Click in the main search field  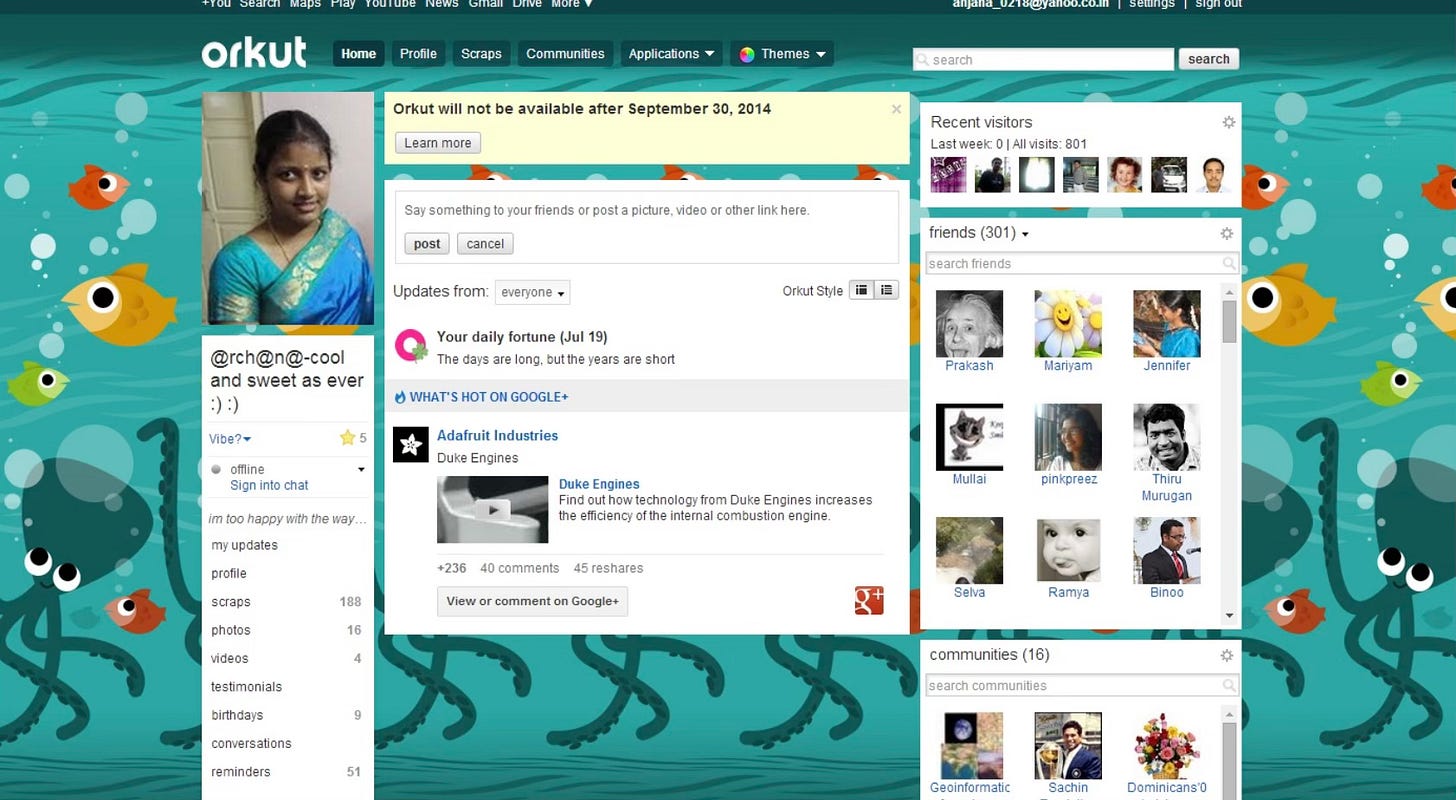coord(1043,60)
